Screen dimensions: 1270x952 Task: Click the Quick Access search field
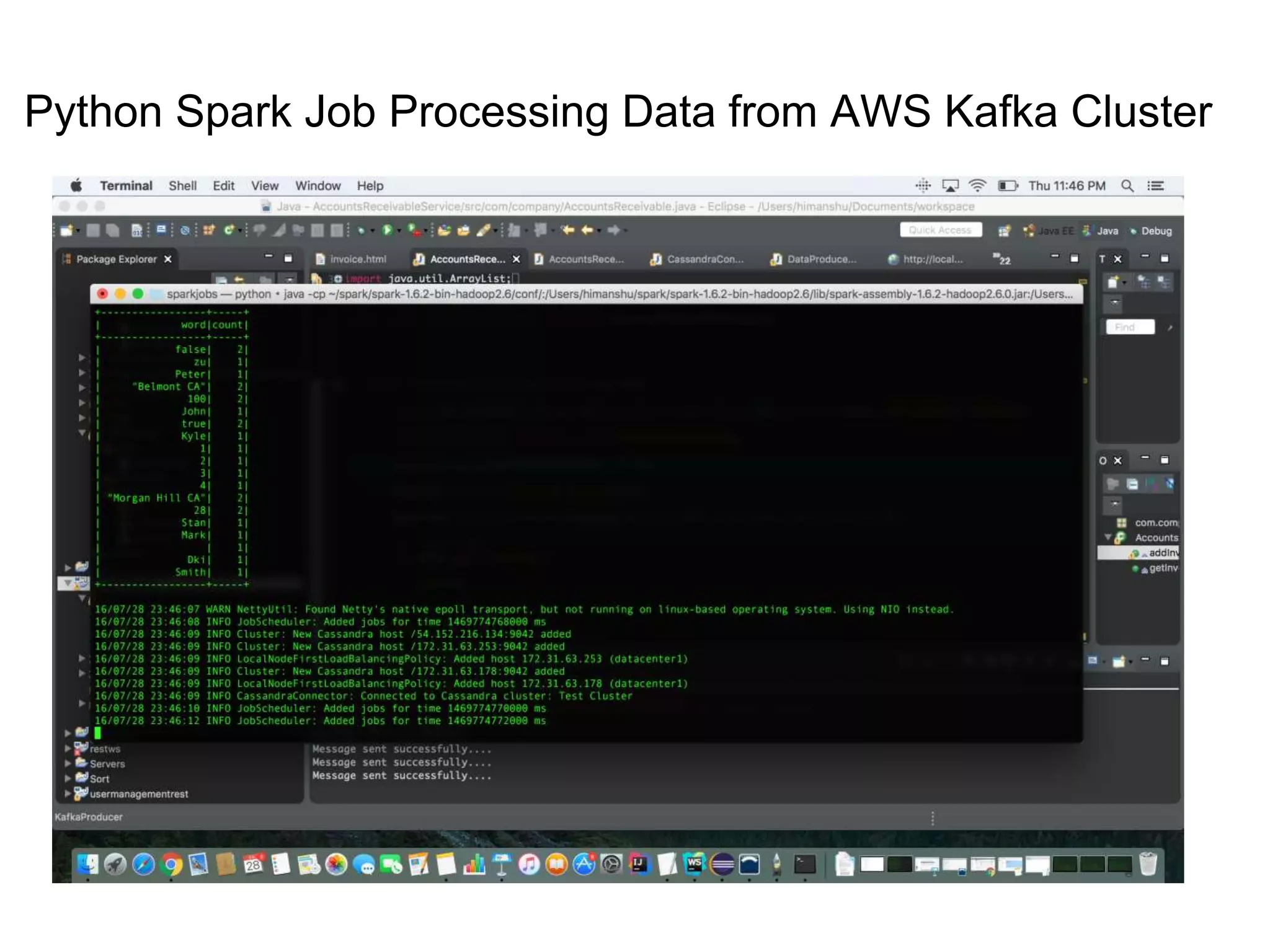pos(941,231)
